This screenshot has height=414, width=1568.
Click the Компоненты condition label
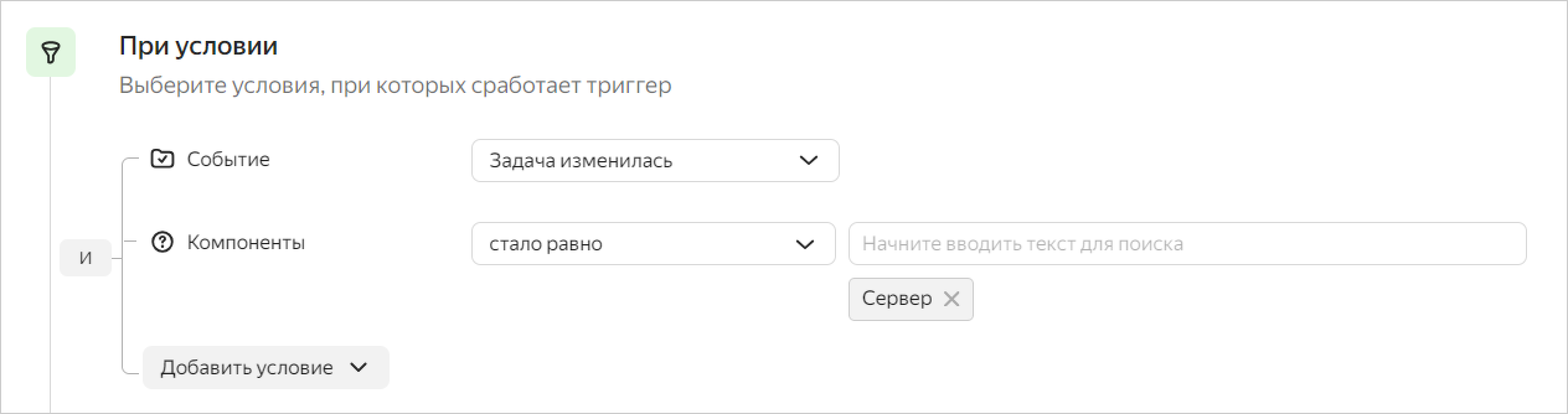(x=246, y=242)
